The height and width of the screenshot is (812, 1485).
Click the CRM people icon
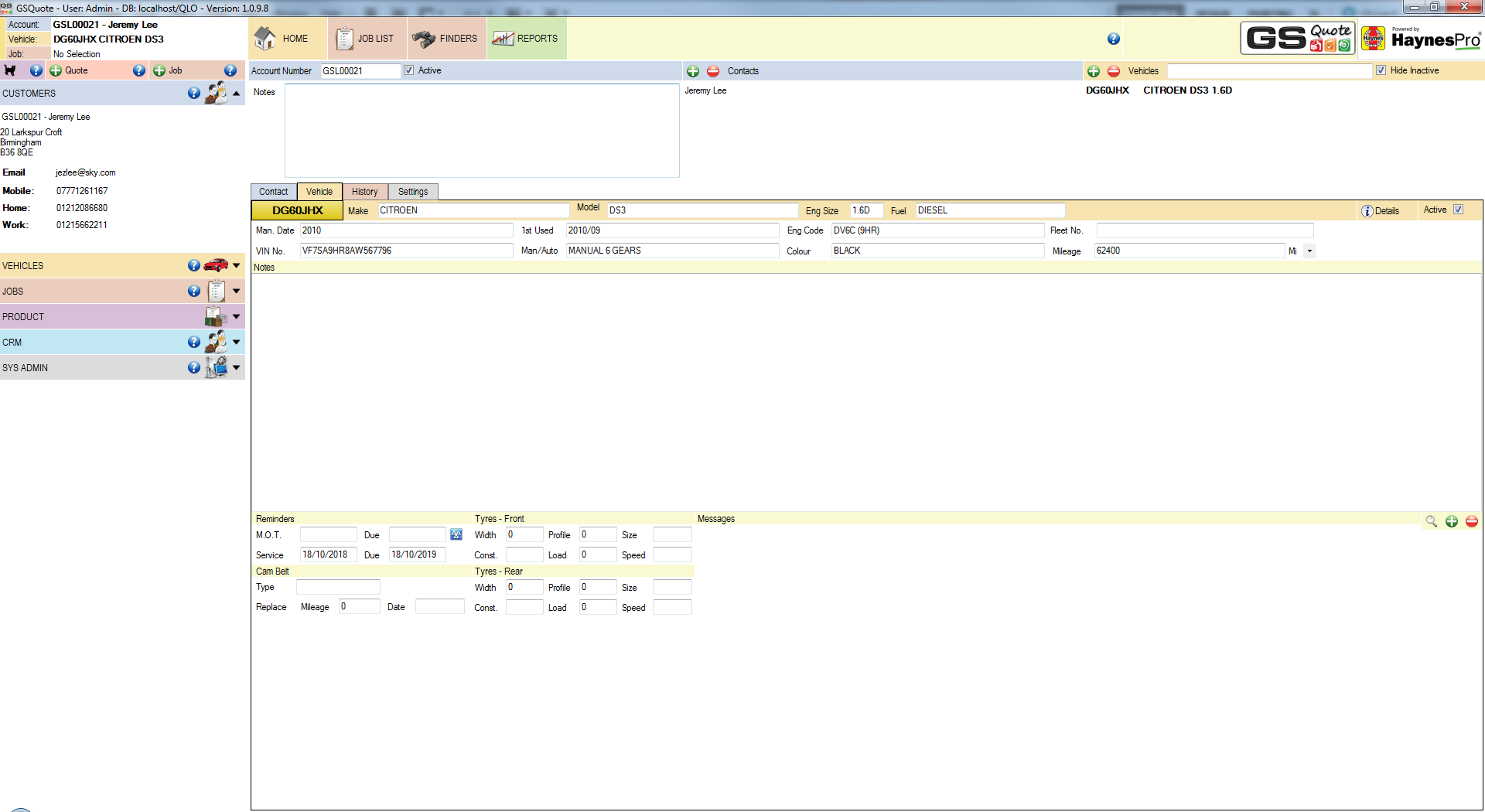[x=217, y=342]
